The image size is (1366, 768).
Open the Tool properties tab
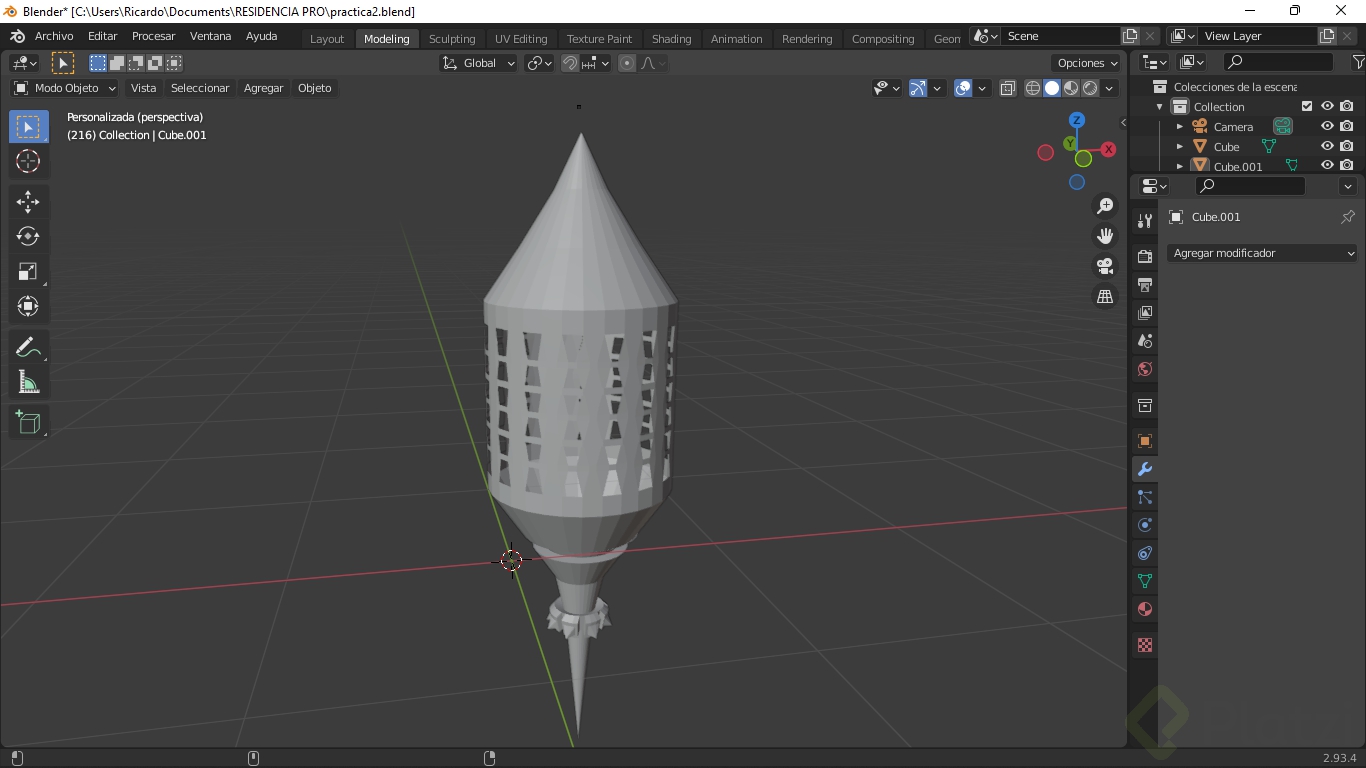point(1145,221)
